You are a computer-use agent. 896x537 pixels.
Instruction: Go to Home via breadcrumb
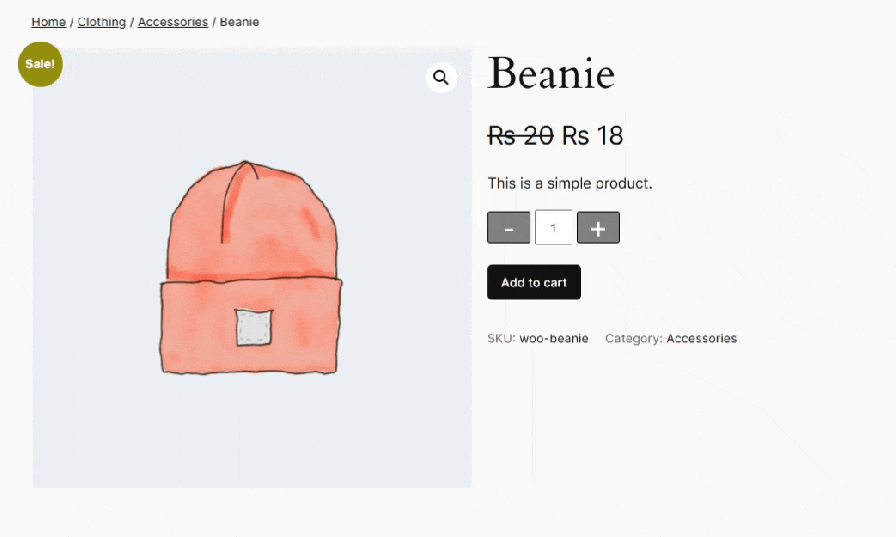click(x=48, y=22)
